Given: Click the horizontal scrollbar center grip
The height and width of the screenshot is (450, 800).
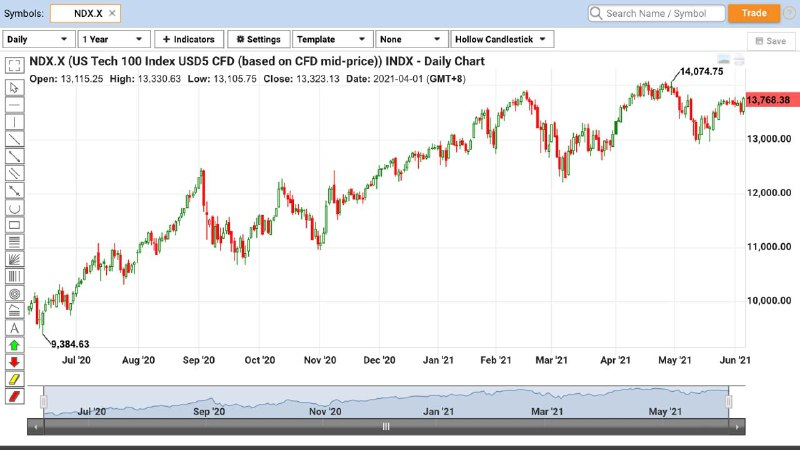Looking at the screenshot, I should [x=386, y=427].
